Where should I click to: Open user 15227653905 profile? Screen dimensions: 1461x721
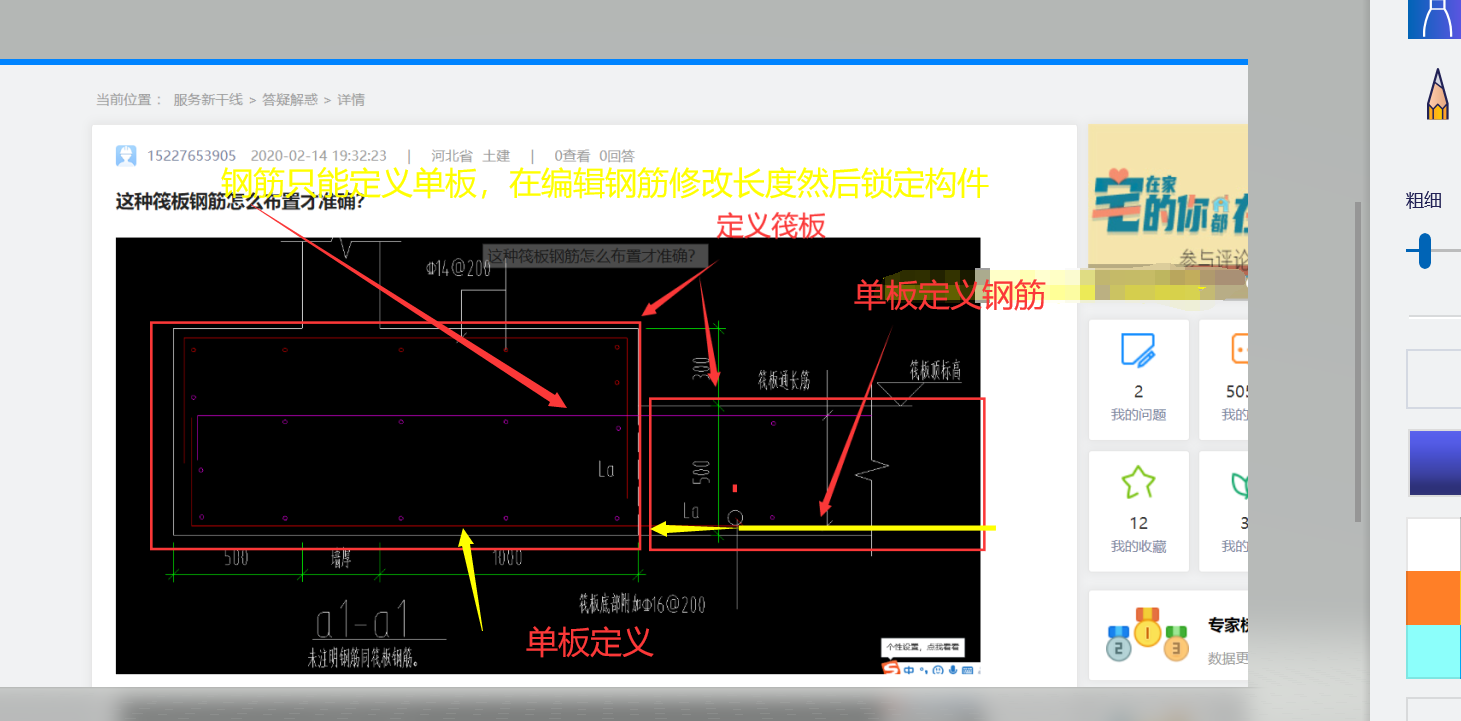click(x=192, y=156)
